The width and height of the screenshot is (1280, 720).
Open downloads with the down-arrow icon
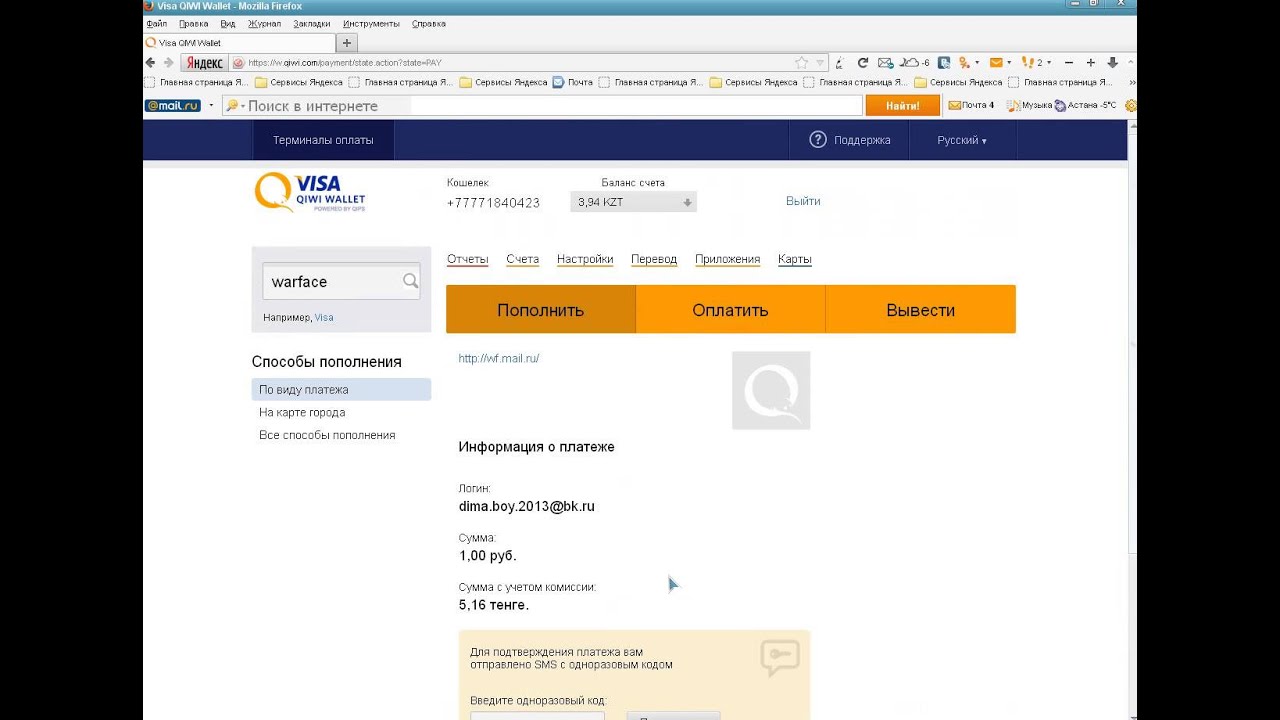tap(1112, 62)
